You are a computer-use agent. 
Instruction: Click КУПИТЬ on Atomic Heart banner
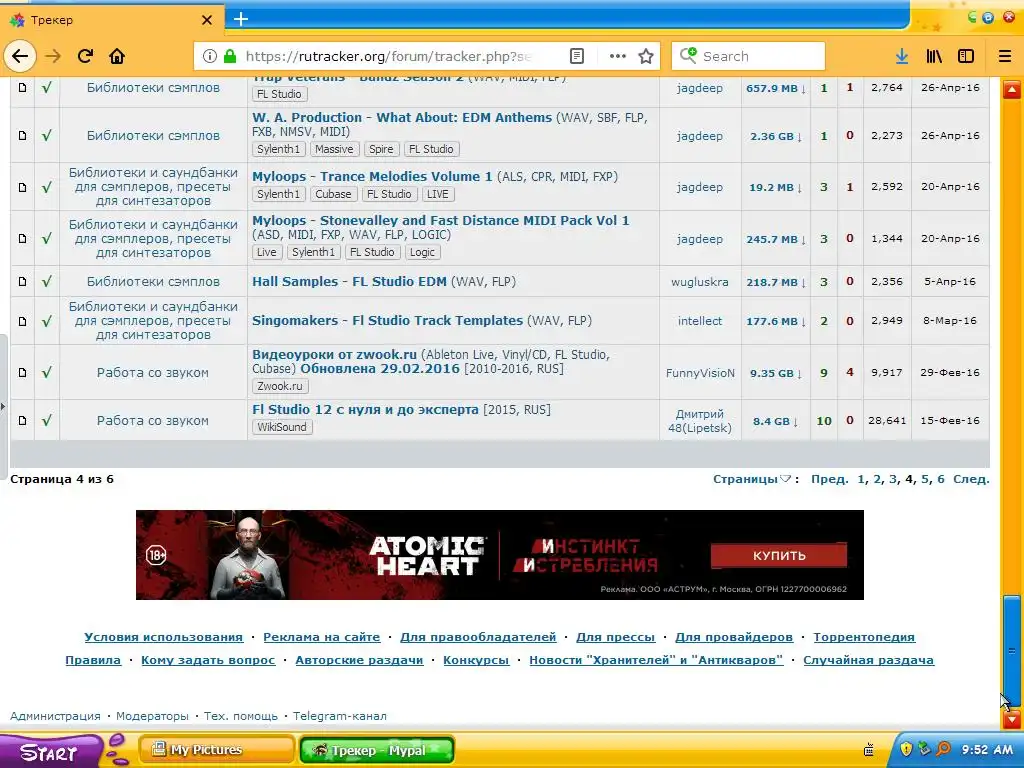click(778, 556)
